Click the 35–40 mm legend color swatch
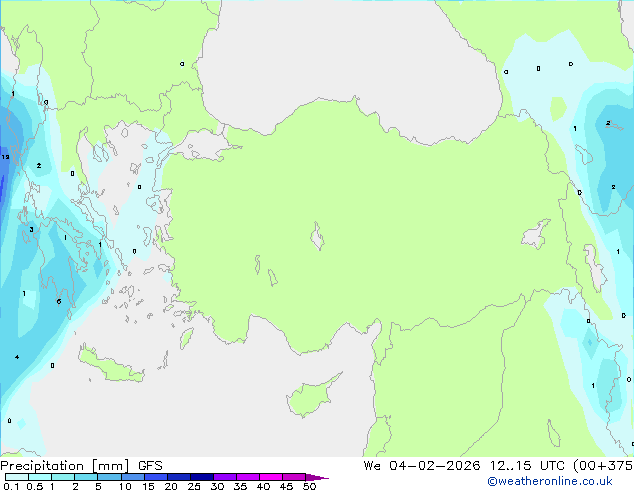This screenshot has width=634, height=490. (247, 477)
